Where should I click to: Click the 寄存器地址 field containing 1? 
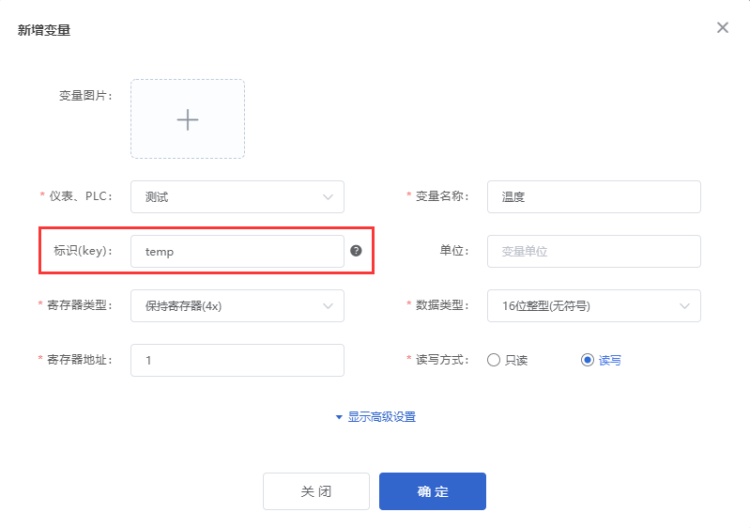(x=237, y=360)
